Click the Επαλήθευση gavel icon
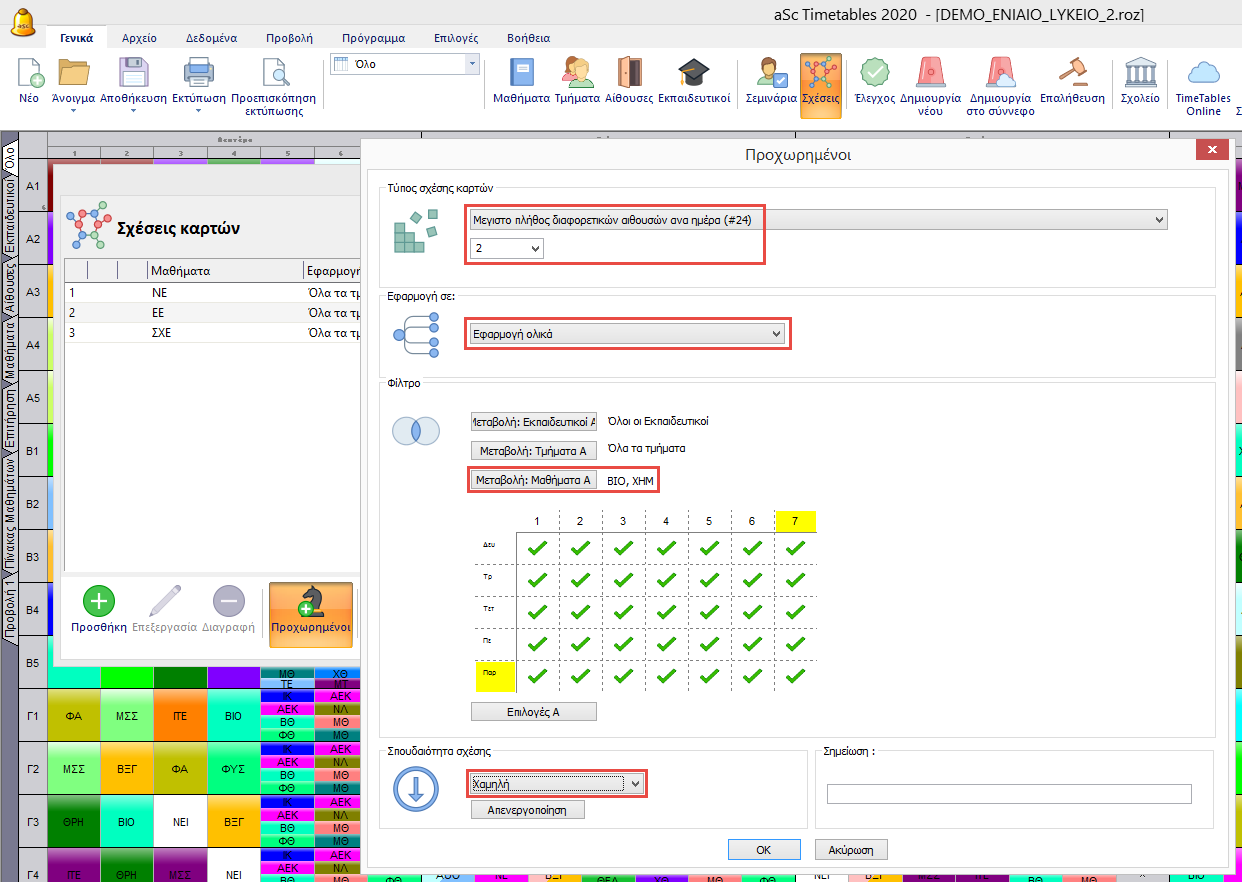This screenshot has width=1242, height=882. coord(1071,74)
